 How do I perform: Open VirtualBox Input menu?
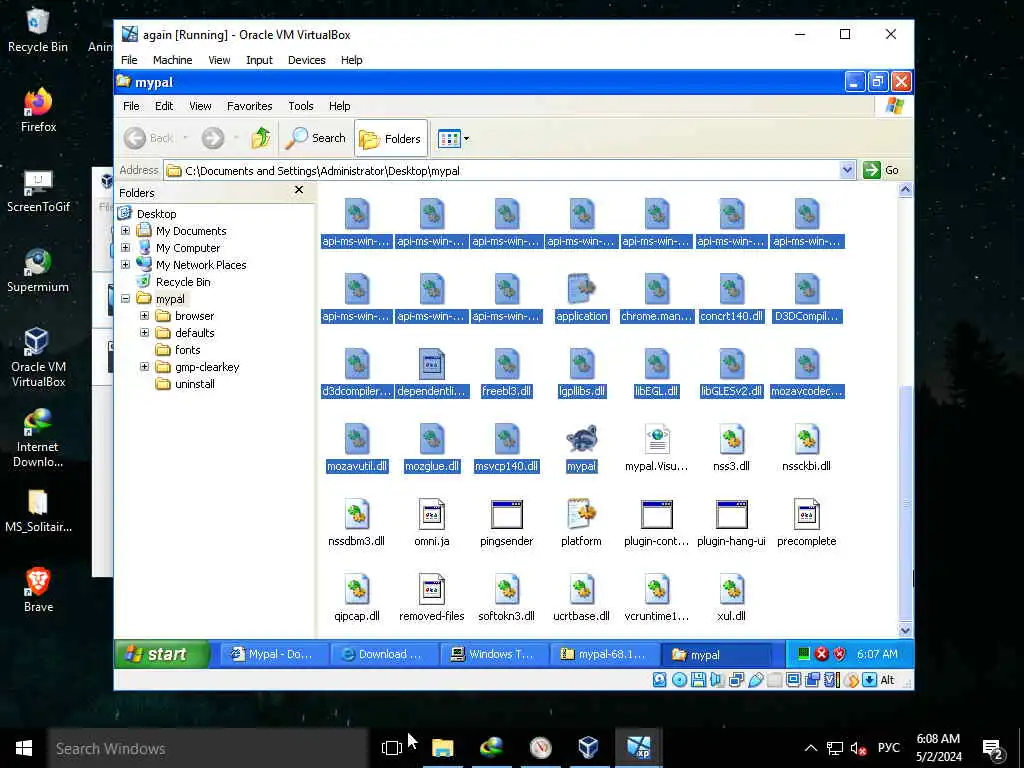click(x=259, y=60)
